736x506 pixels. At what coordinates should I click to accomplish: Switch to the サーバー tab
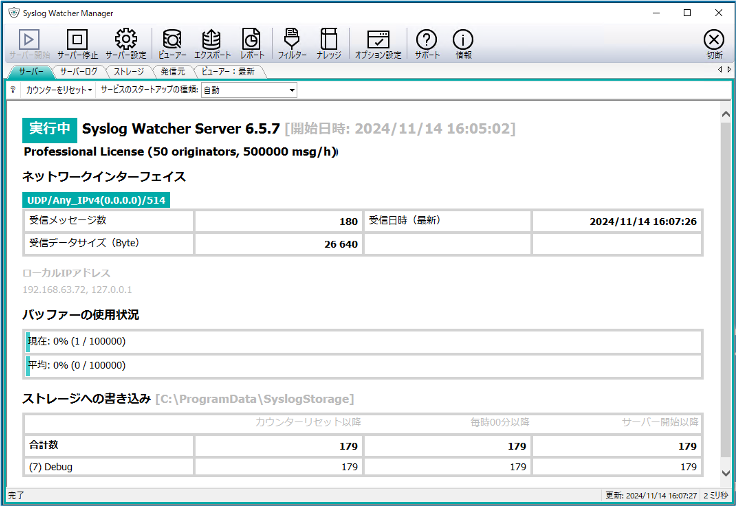[x=31, y=72]
